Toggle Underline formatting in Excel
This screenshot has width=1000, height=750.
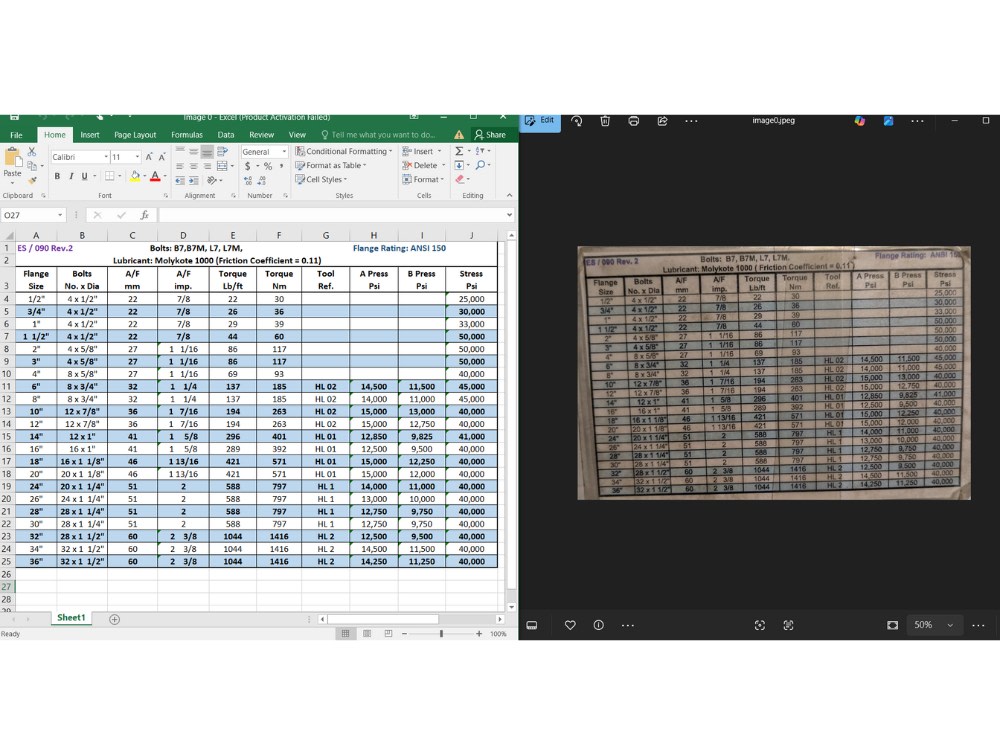(x=84, y=176)
